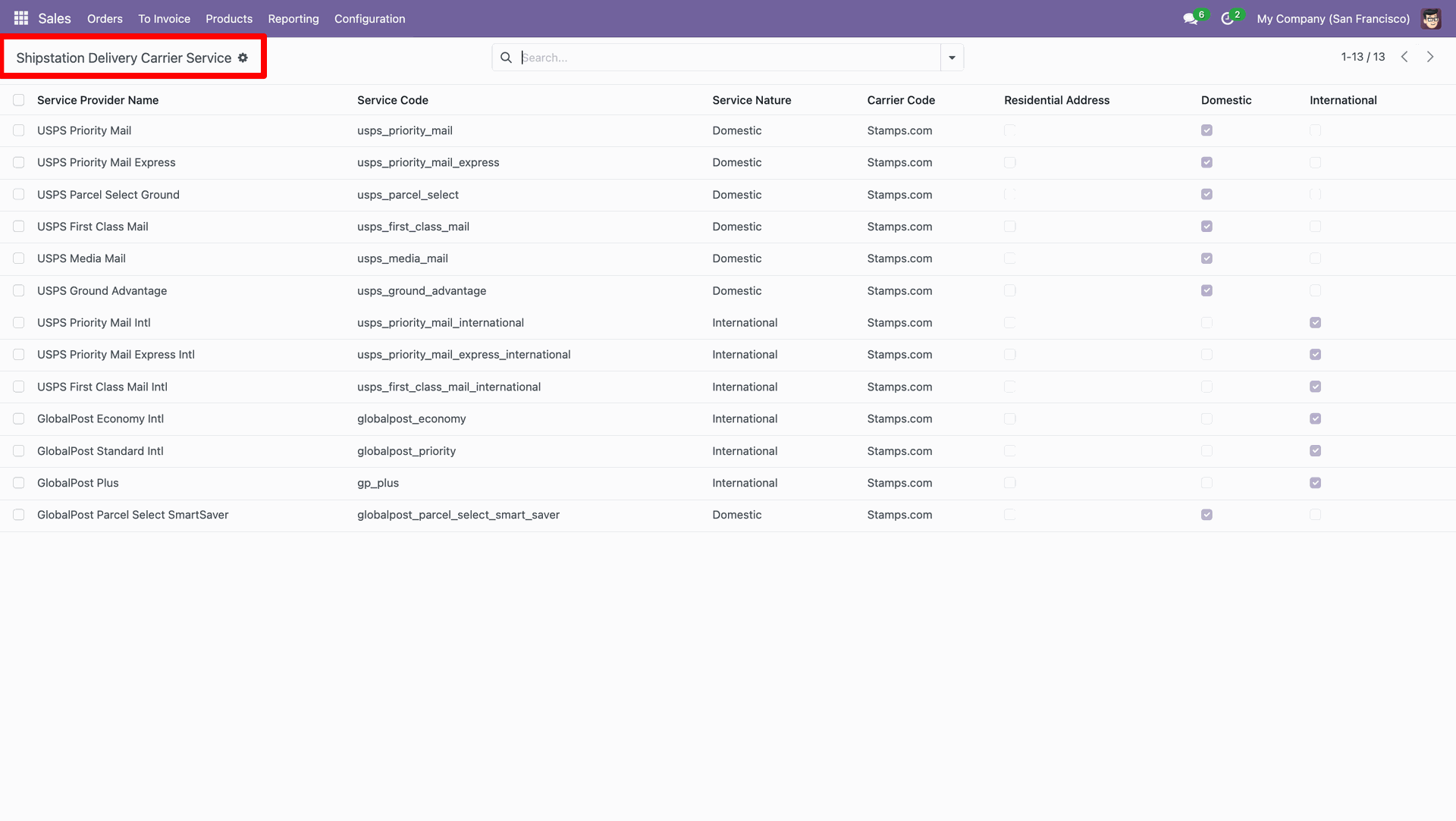The height and width of the screenshot is (821, 1456).
Task: Open the activities clock icon
Action: 1227,19
